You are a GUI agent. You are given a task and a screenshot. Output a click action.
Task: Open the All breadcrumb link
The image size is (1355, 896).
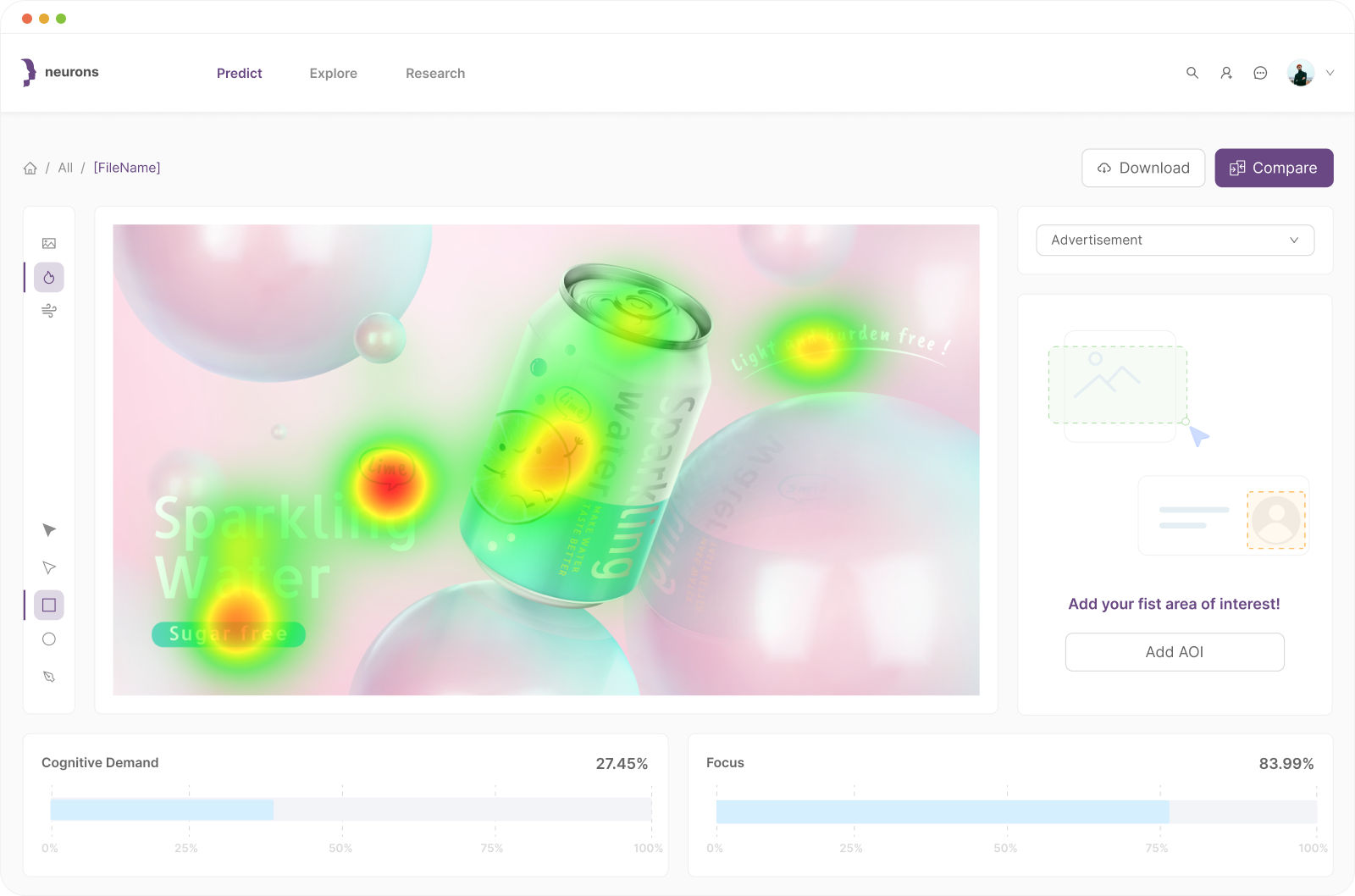(65, 168)
